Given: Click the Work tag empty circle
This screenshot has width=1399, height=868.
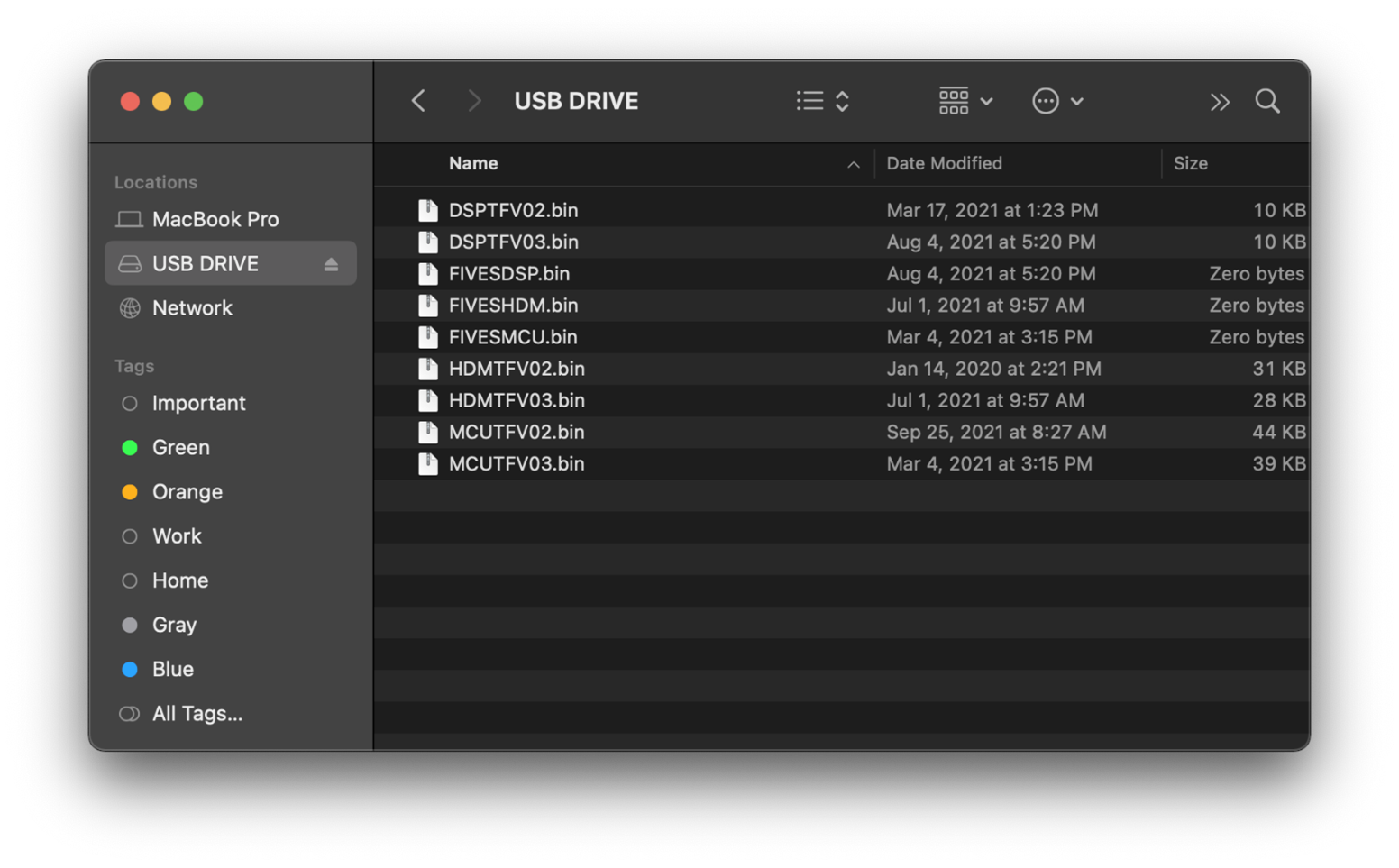Looking at the screenshot, I should pyautogui.click(x=130, y=536).
